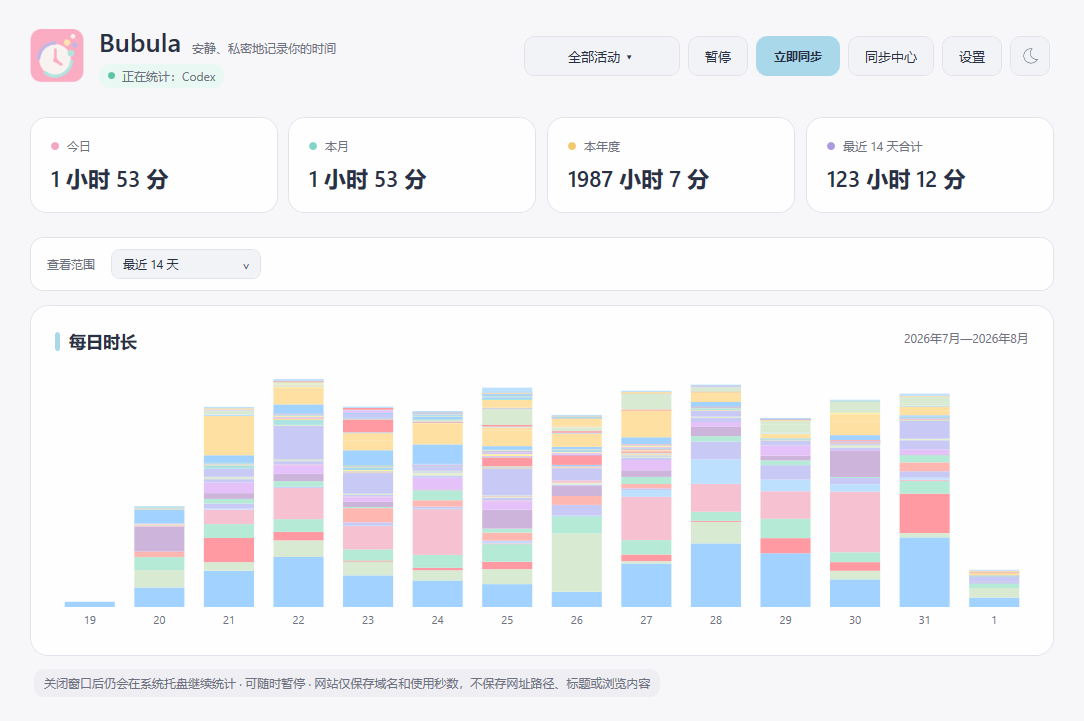
Task: Click the 暂停 pause button
Action: point(718,56)
